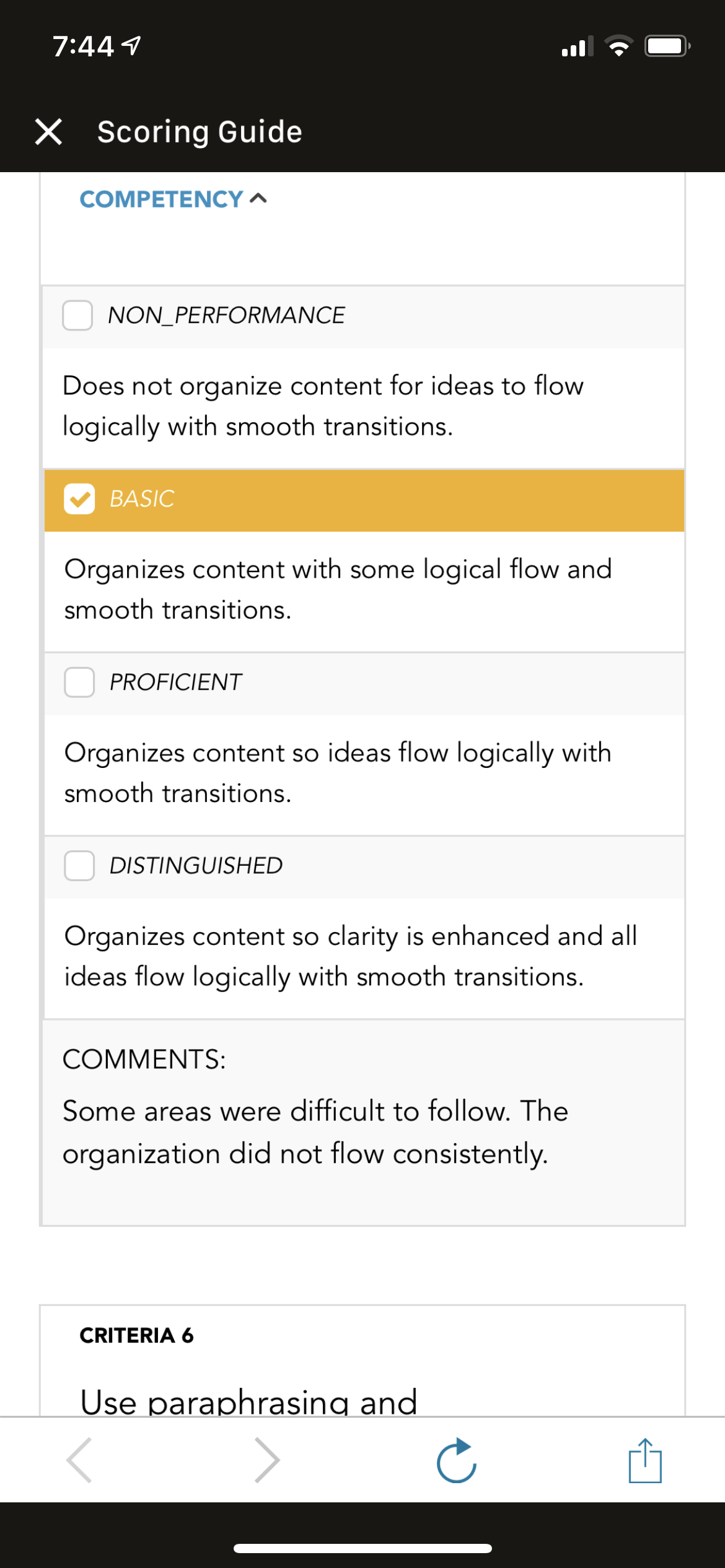Image resolution: width=725 pixels, height=1568 pixels.
Task: Tap the location arrow by the time
Action: [131, 46]
